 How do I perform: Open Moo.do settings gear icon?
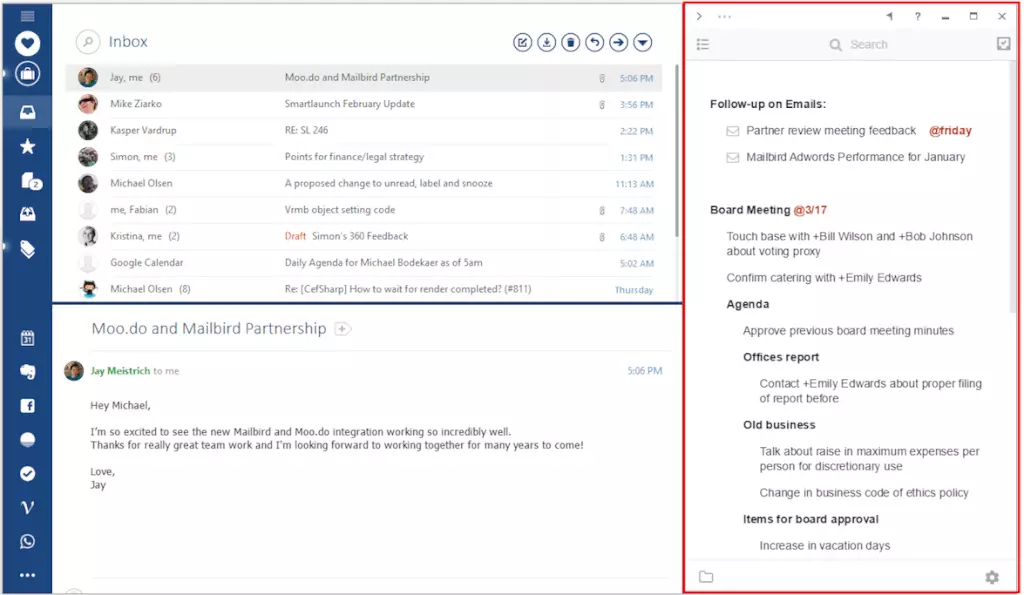pyautogui.click(x=992, y=577)
